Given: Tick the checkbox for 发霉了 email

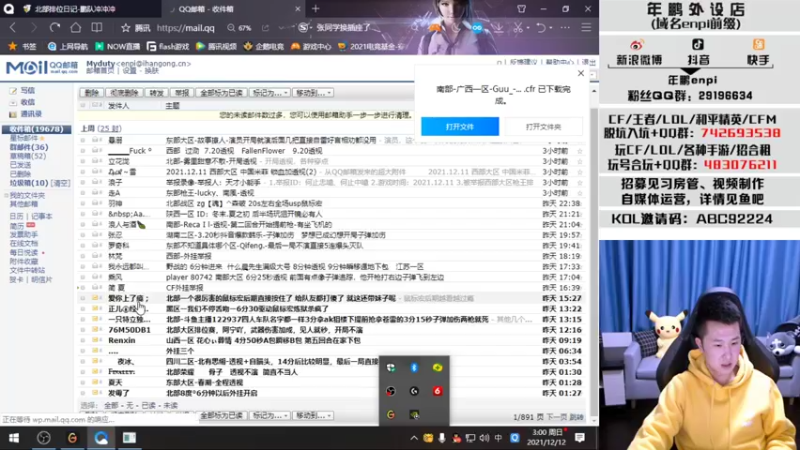Looking at the screenshot, I should tap(83, 393).
